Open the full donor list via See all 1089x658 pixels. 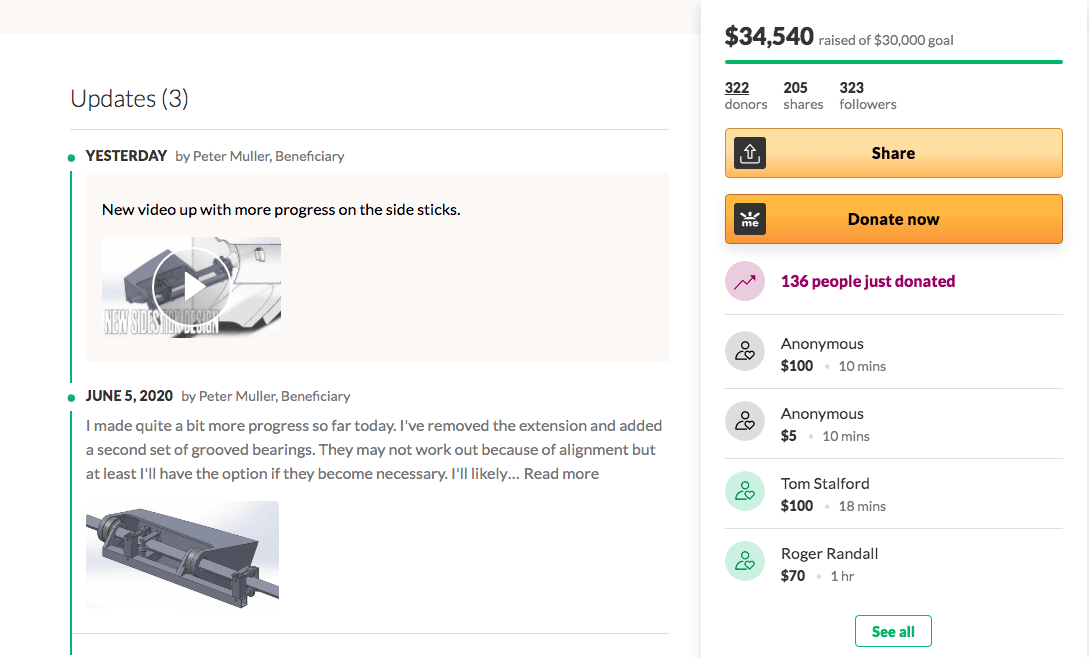[893, 631]
